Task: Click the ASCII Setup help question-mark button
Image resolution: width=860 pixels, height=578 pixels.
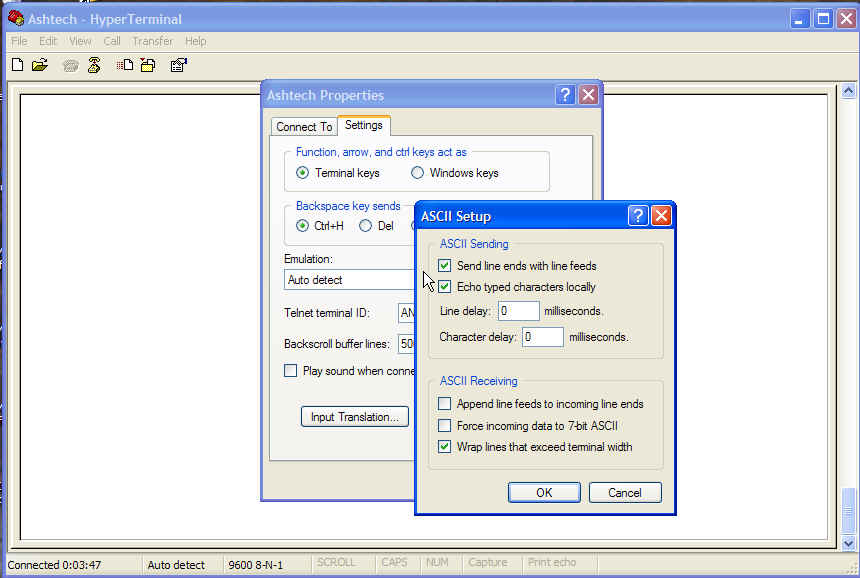Action: coord(638,216)
